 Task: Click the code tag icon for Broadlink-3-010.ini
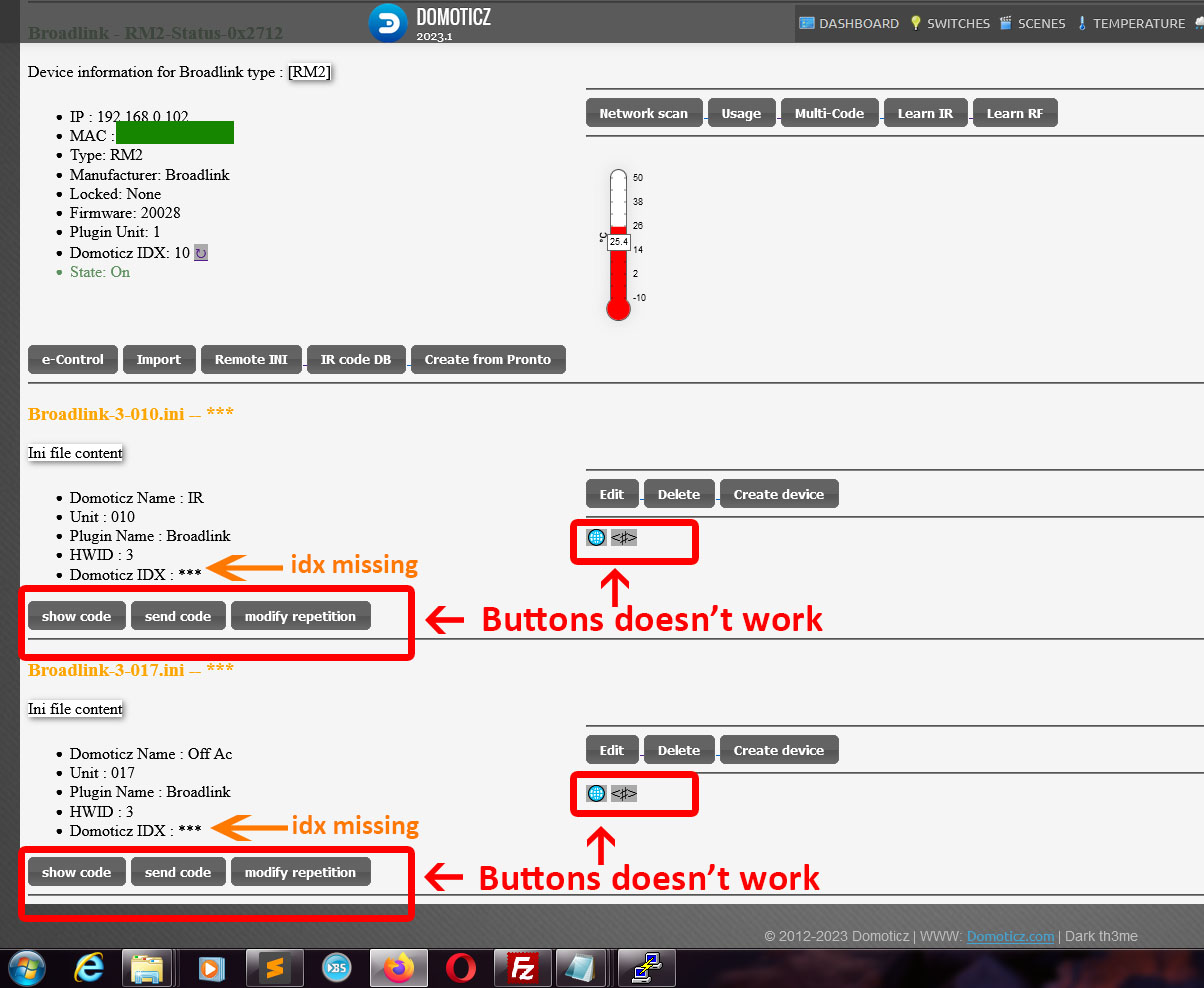pos(624,538)
